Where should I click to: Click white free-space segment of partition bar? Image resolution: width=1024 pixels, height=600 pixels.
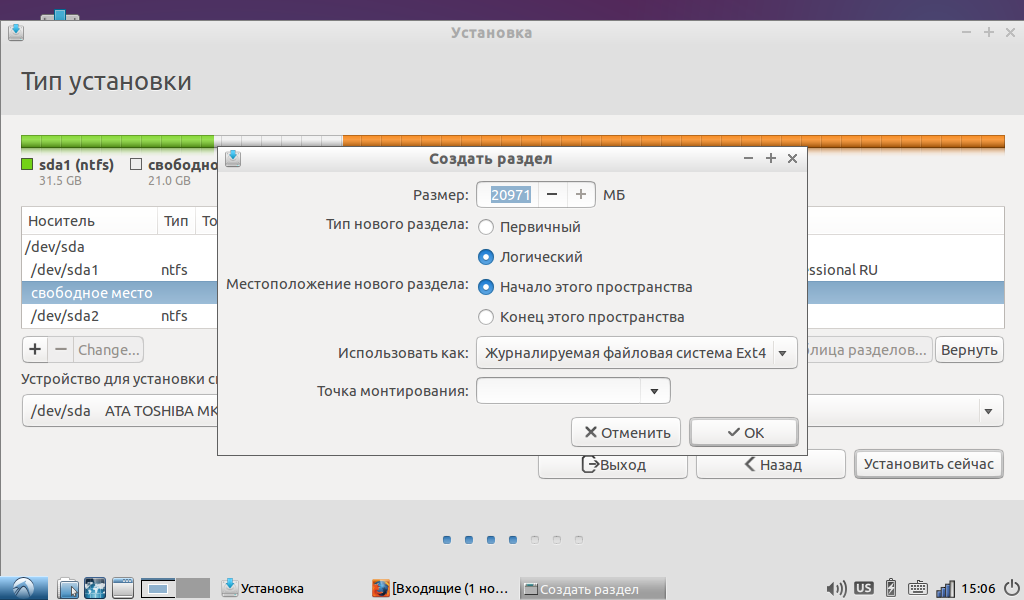point(278,141)
